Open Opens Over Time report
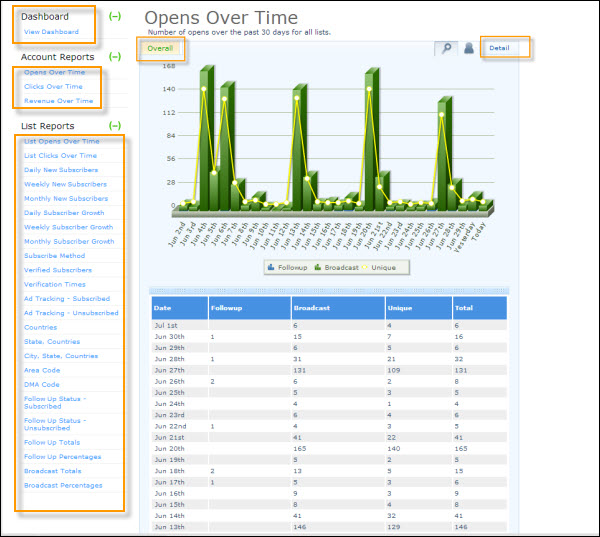The height and width of the screenshot is (537, 600). [54, 72]
